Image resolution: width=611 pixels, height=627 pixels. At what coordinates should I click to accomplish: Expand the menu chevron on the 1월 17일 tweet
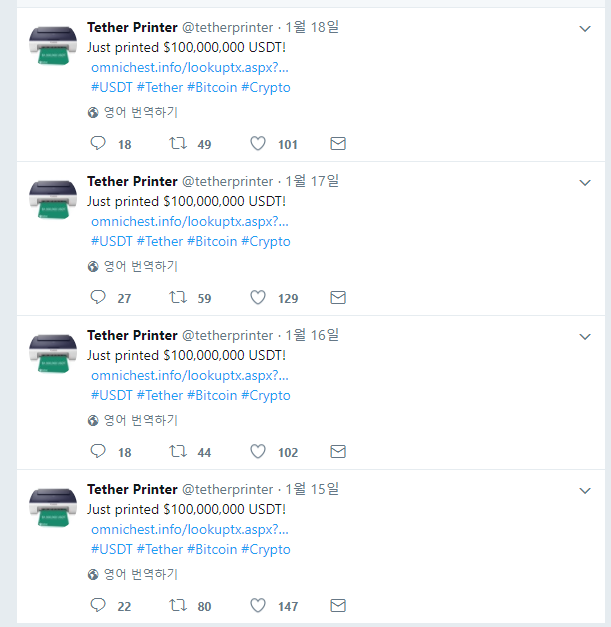[585, 183]
